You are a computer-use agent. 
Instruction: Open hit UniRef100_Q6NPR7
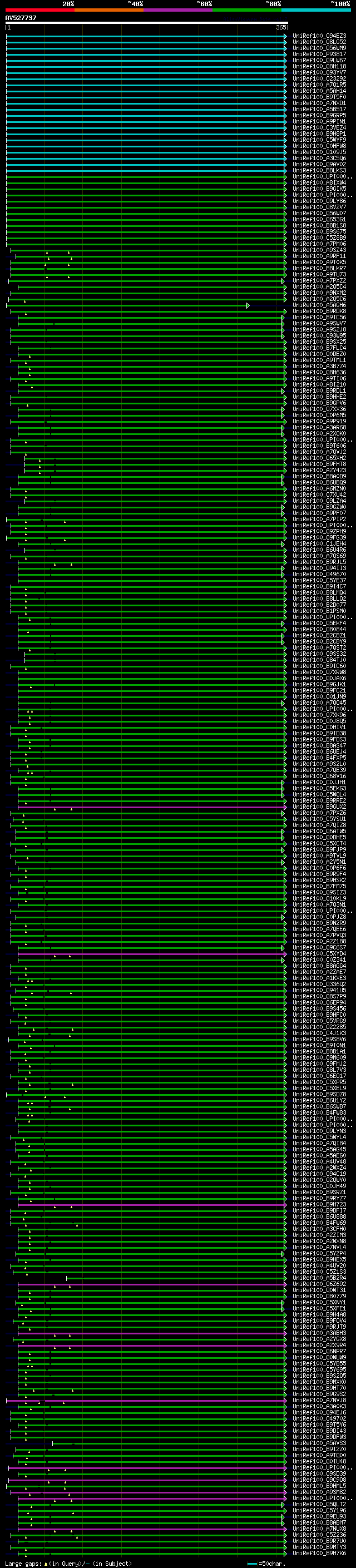coord(319,1351)
